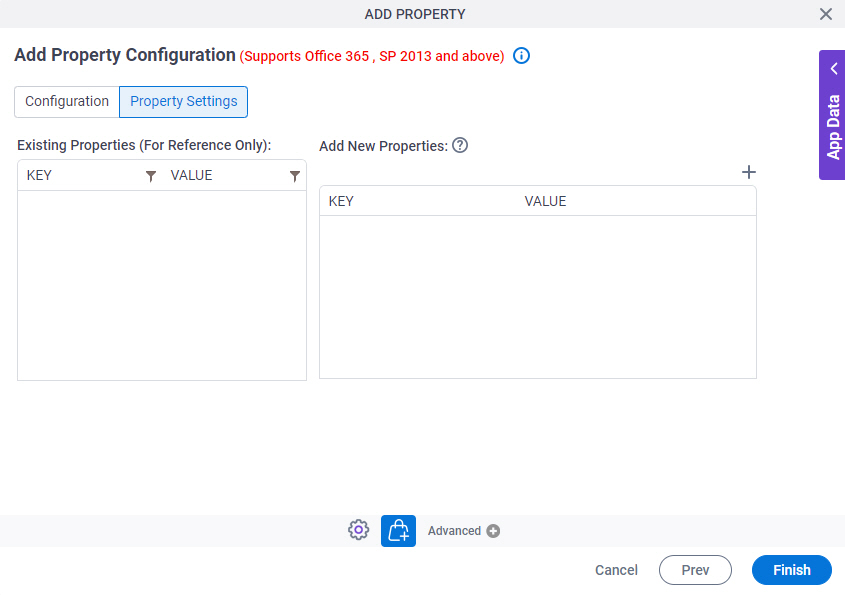Switch to the Configuration tab
Image resolution: width=845 pixels, height=595 pixels.
tap(65, 101)
